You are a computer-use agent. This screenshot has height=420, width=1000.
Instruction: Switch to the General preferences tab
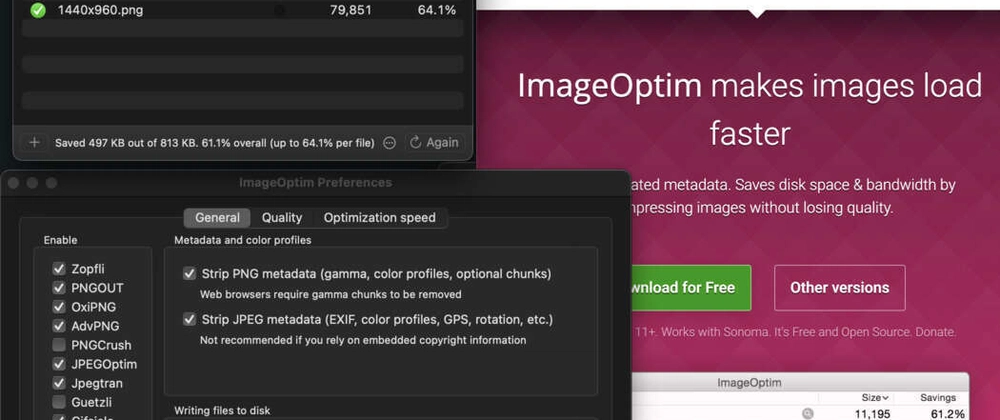pyautogui.click(x=217, y=218)
